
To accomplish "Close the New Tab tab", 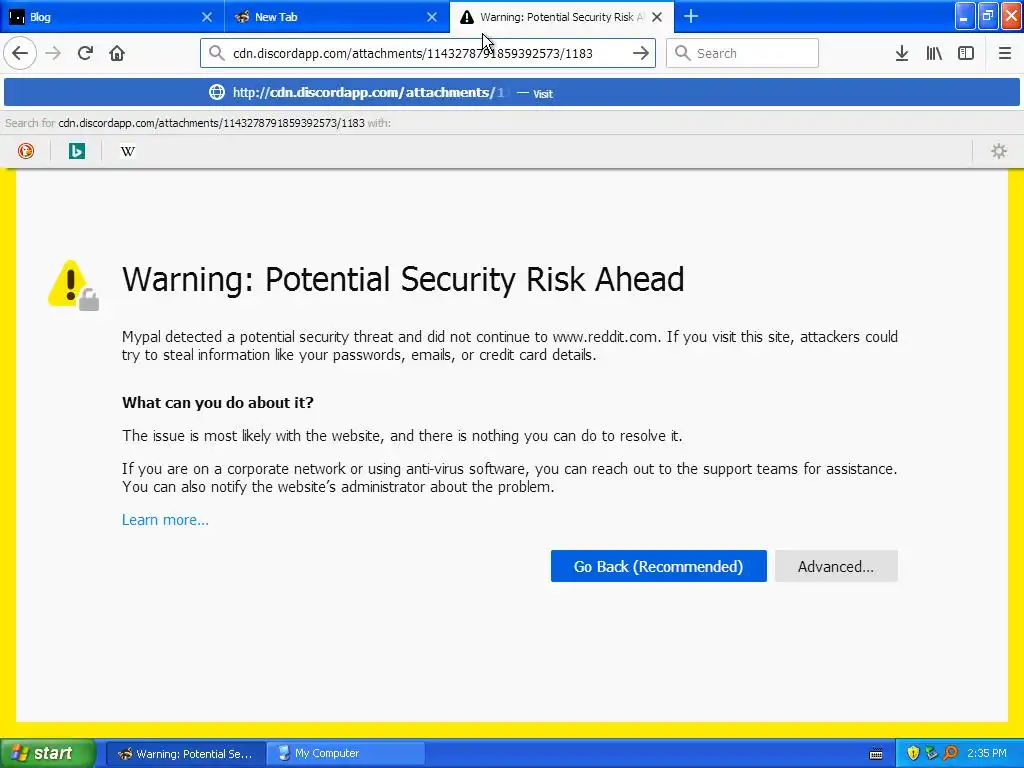I will pos(432,17).
